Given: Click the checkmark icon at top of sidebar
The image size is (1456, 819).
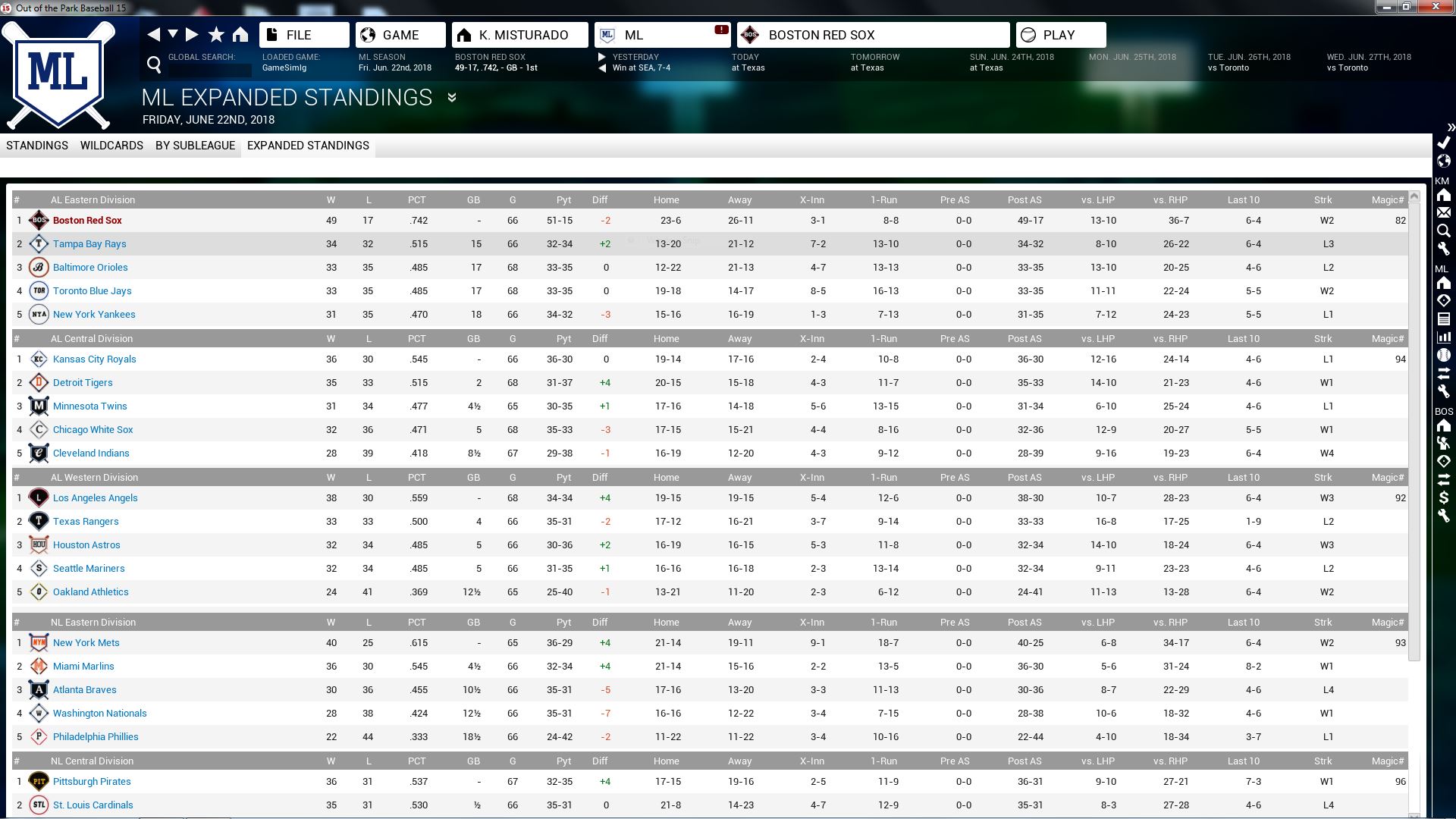Looking at the screenshot, I should pyautogui.click(x=1443, y=143).
